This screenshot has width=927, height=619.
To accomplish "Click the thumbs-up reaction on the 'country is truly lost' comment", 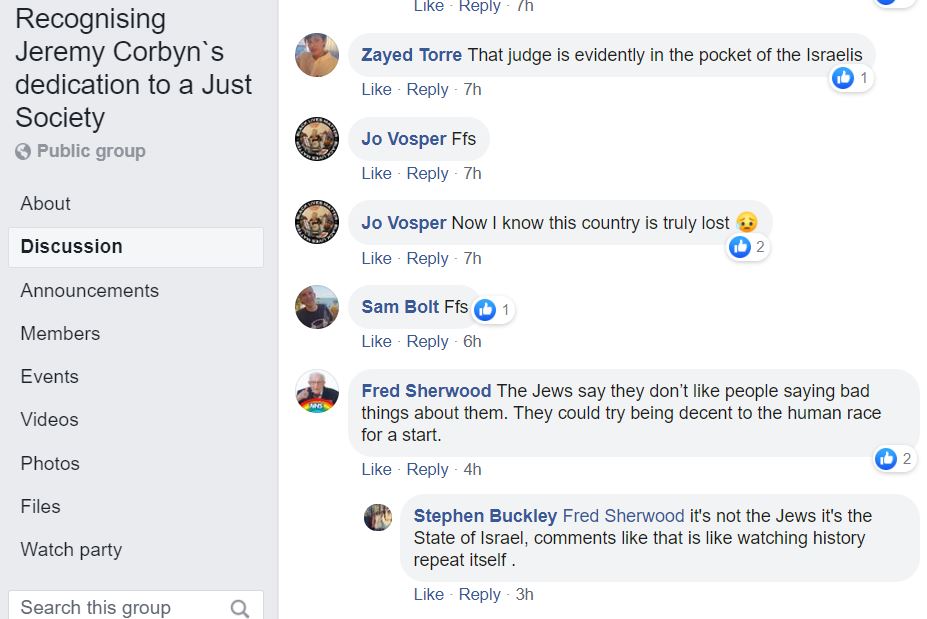I will 740,246.
